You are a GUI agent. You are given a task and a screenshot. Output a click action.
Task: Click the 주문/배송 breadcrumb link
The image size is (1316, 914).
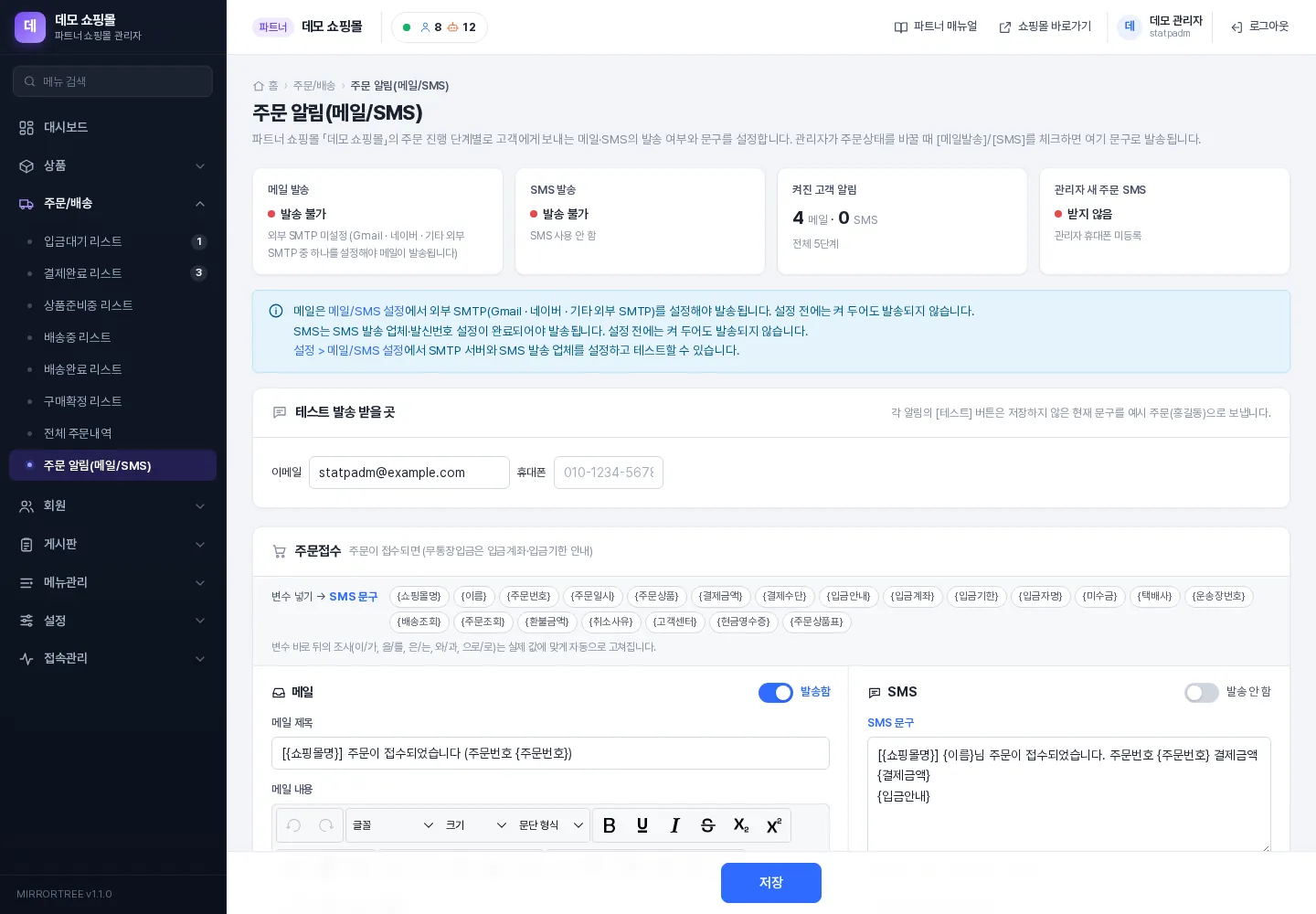(314, 86)
